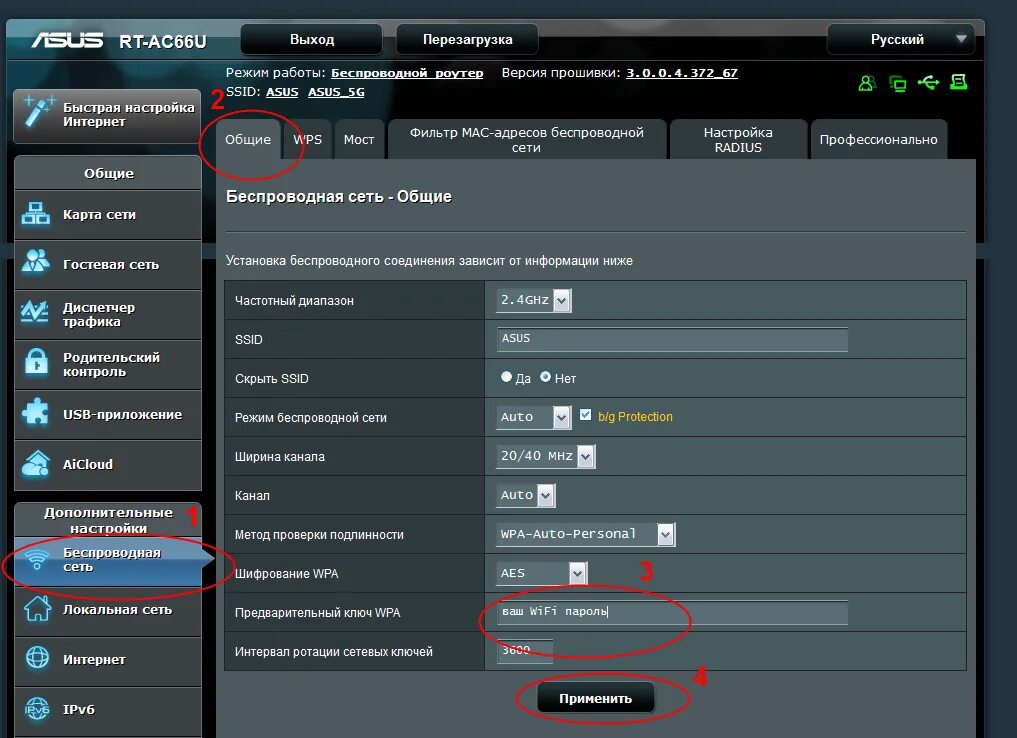Click the AiCloud cloud icon

(x=36, y=463)
